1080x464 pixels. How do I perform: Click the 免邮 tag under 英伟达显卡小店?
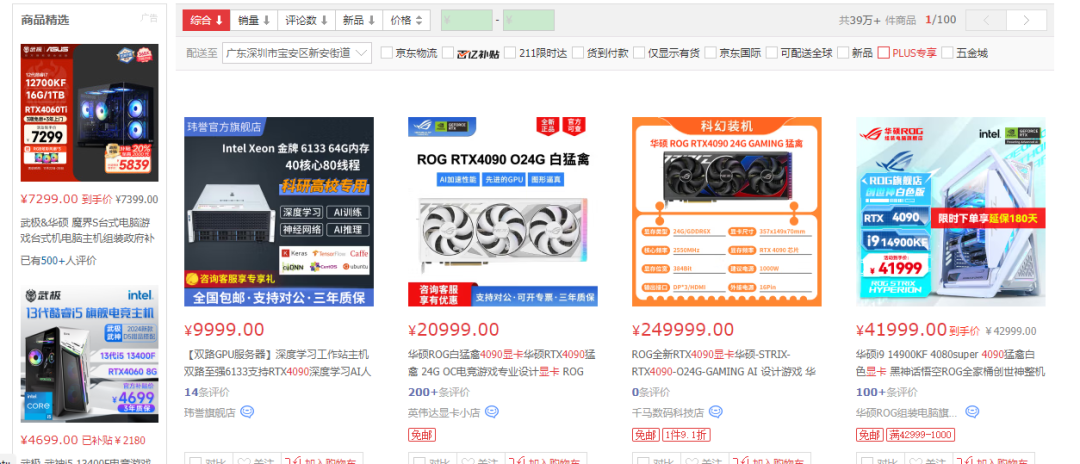422,435
